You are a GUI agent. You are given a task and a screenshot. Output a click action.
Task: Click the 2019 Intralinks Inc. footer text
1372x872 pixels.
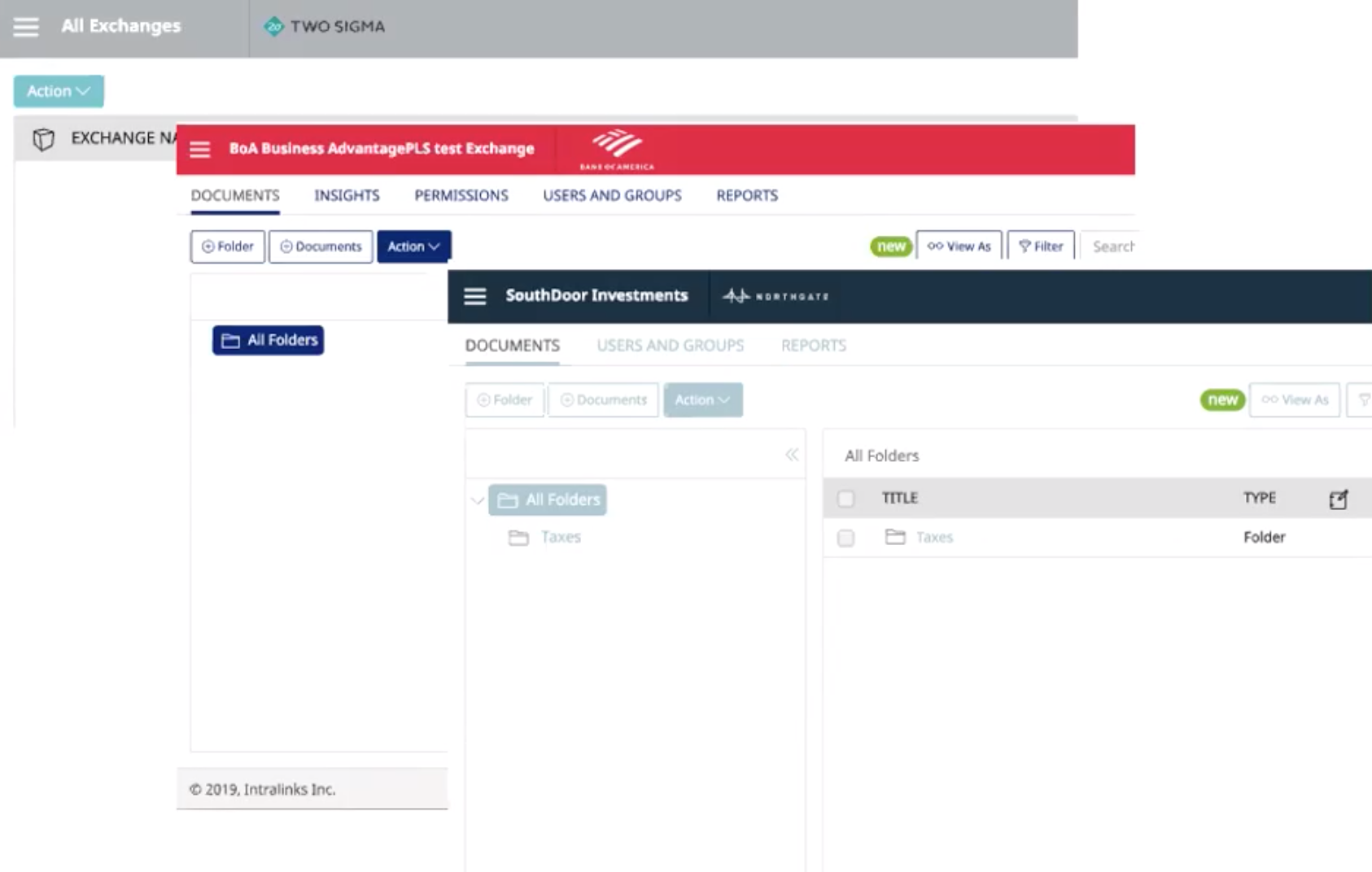tap(262, 789)
